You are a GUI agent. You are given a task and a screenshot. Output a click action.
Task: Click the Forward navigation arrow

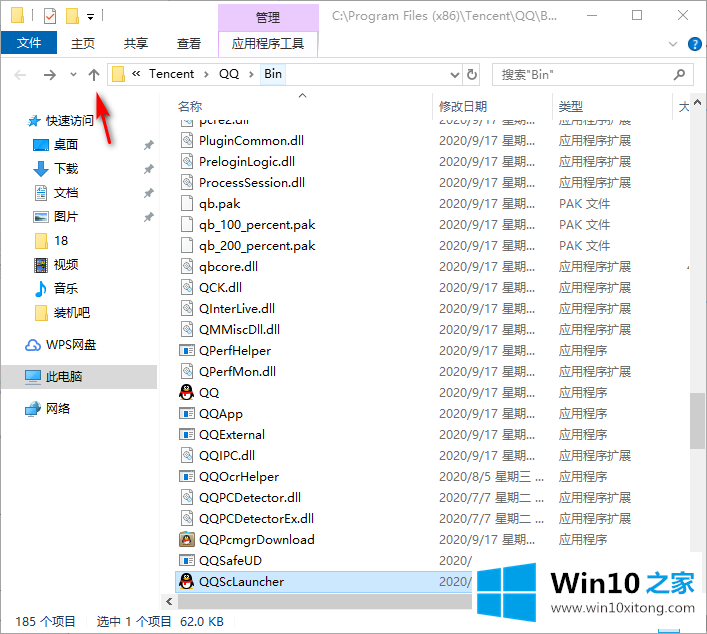(x=50, y=74)
